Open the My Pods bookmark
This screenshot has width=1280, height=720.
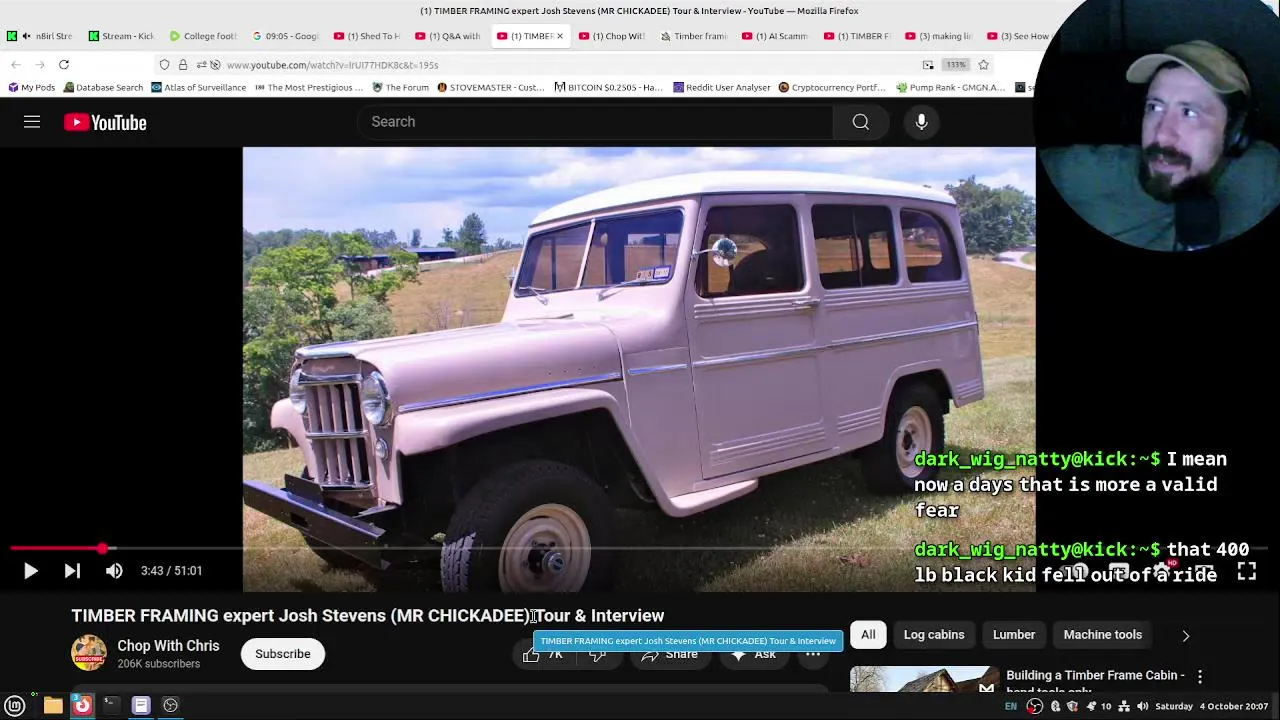click(x=30, y=87)
